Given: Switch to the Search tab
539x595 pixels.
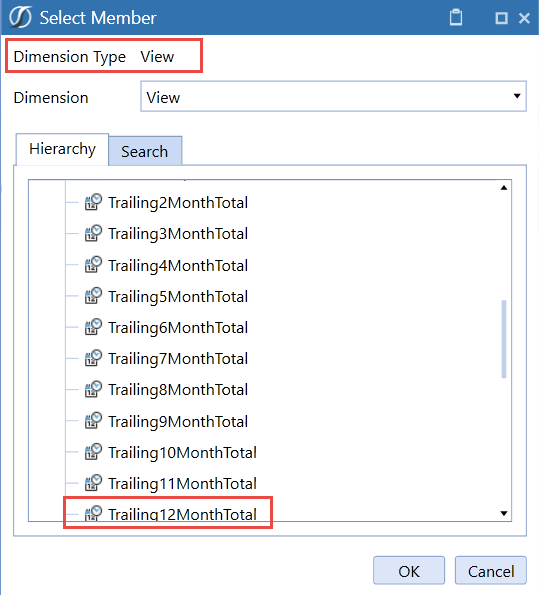Looking at the screenshot, I should (145, 151).
